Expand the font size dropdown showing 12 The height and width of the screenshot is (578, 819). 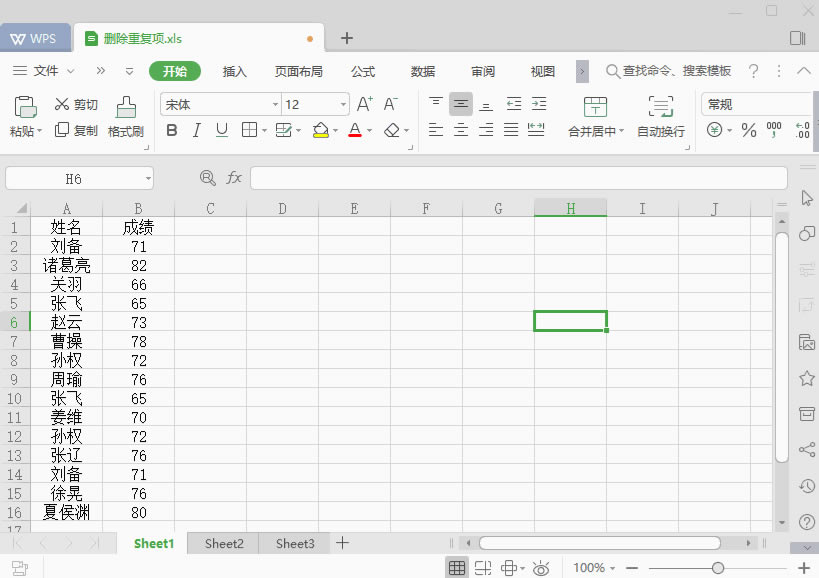(343, 104)
